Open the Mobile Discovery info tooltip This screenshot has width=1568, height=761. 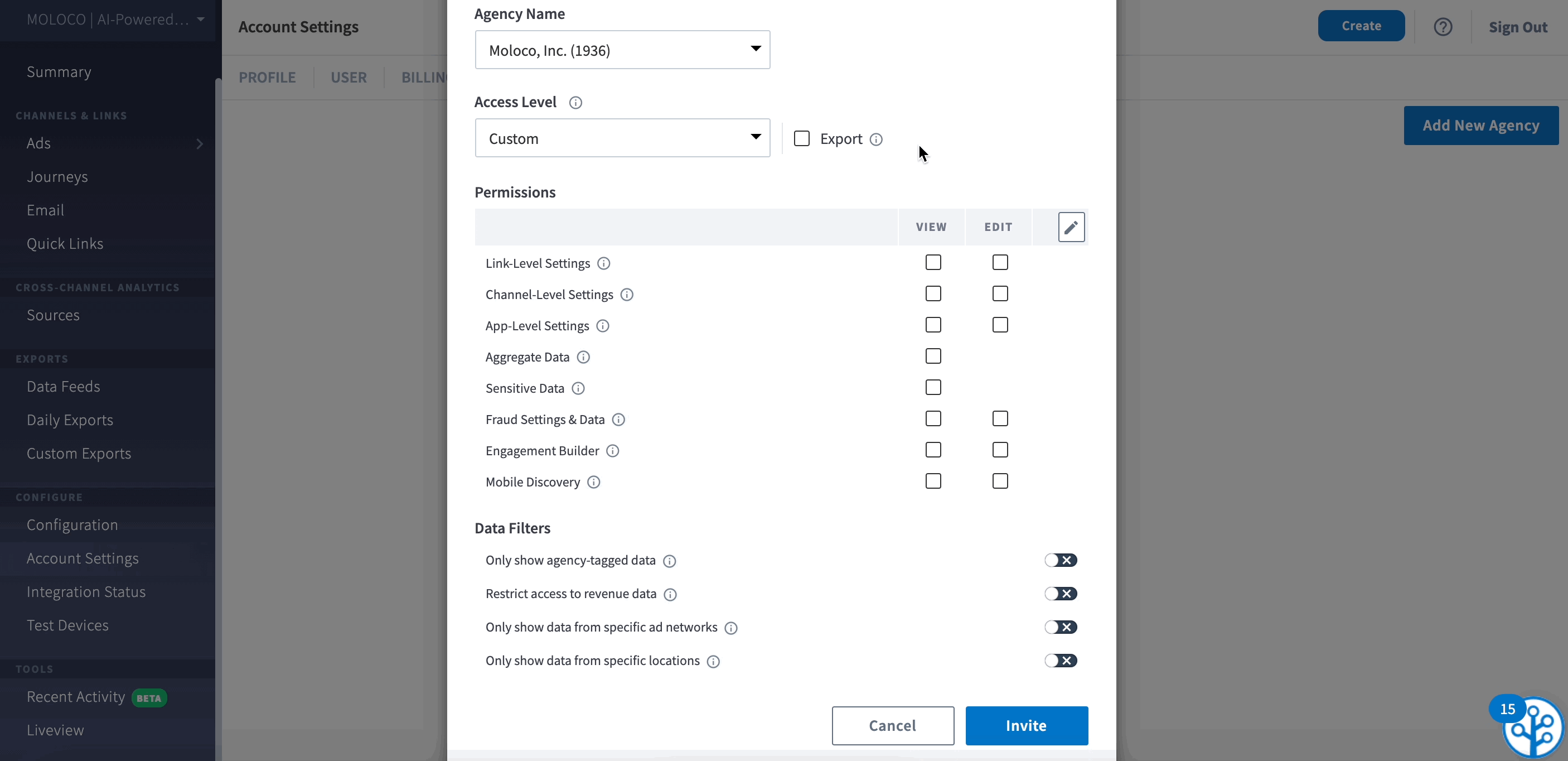coord(593,482)
